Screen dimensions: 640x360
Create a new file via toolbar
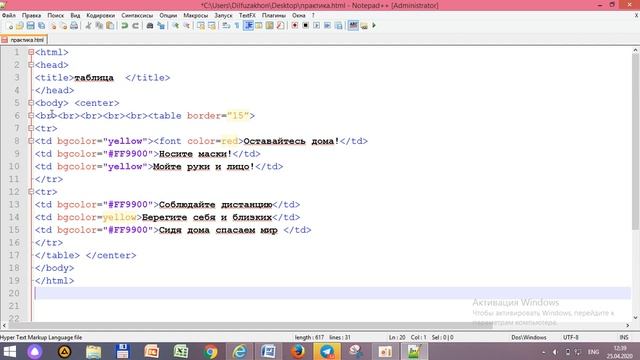10,26
